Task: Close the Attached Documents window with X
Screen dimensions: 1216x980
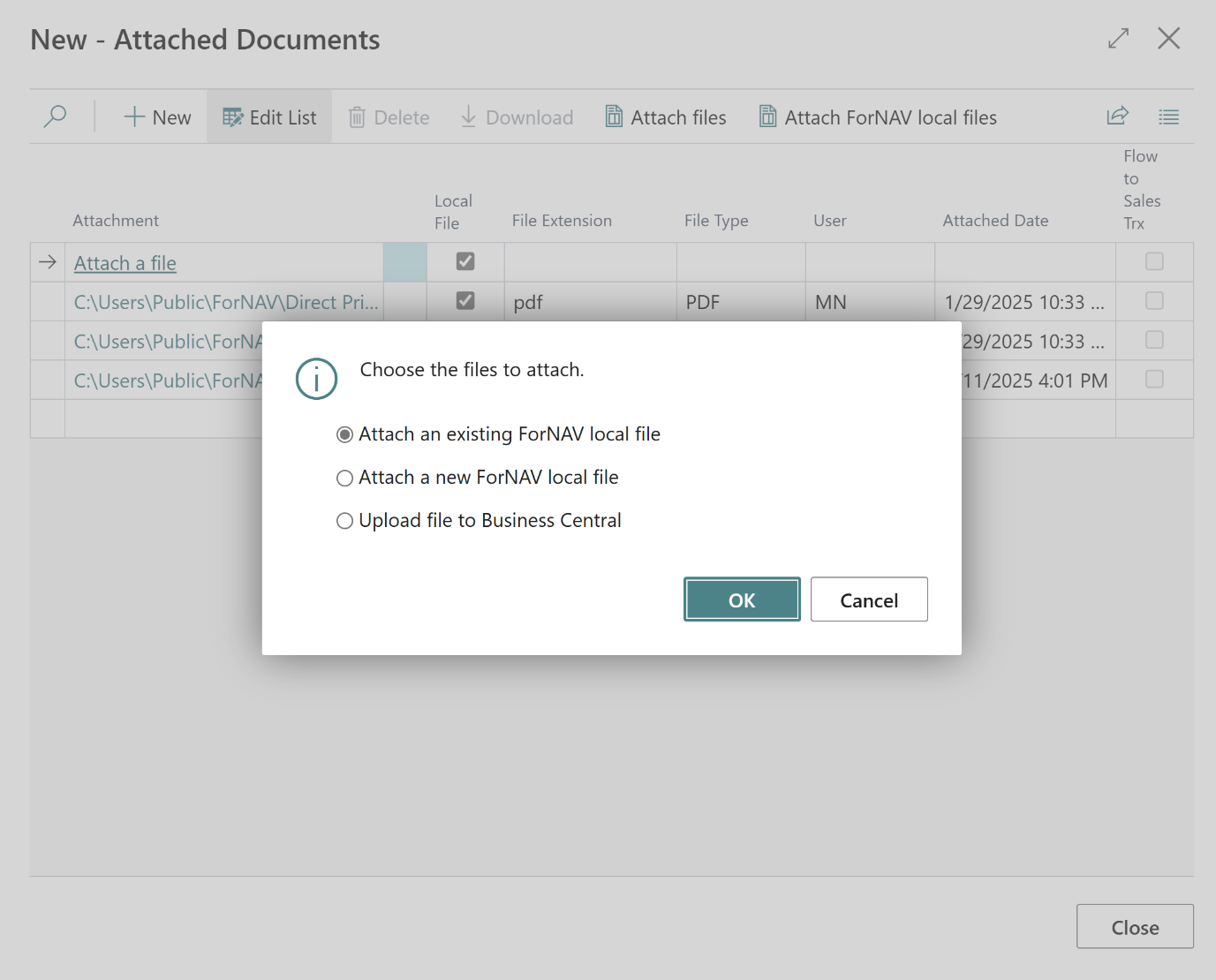Action: tap(1169, 38)
